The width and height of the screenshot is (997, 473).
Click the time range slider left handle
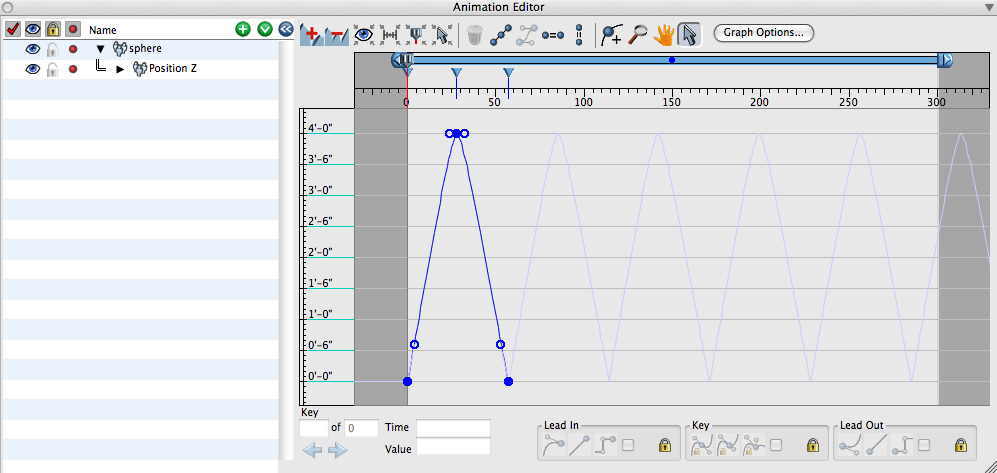tap(398, 60)
